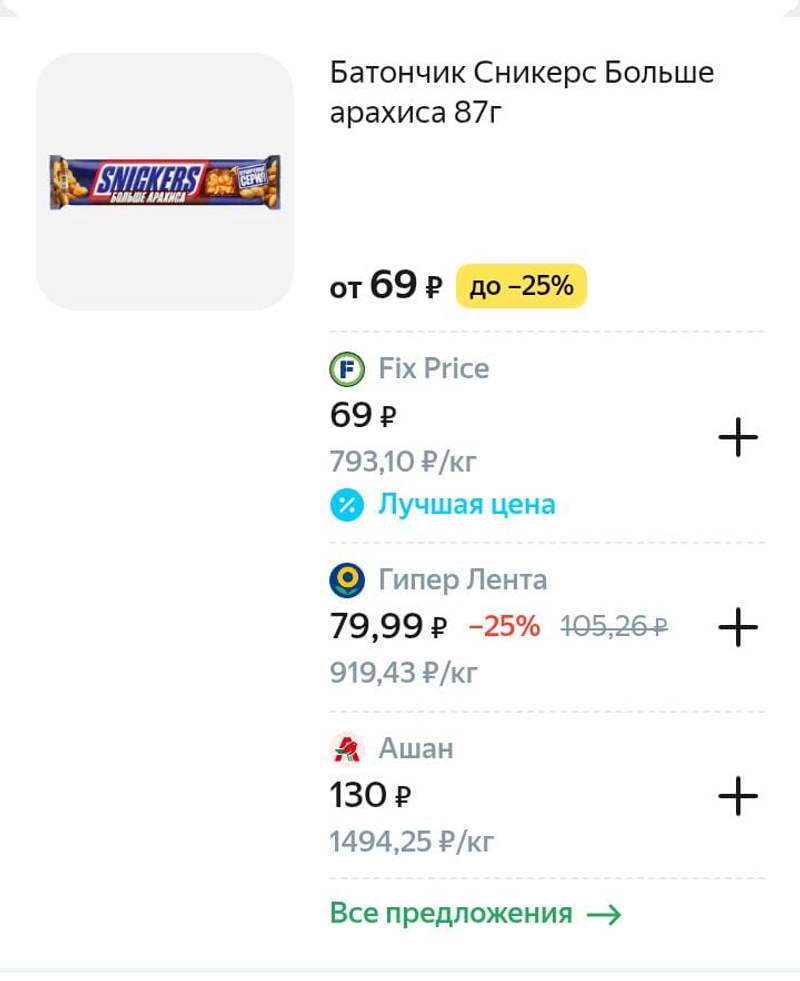The image size is (800, 981).
Task: Add the Гипер Лента offer with plus icon
Action: [738, 627]
